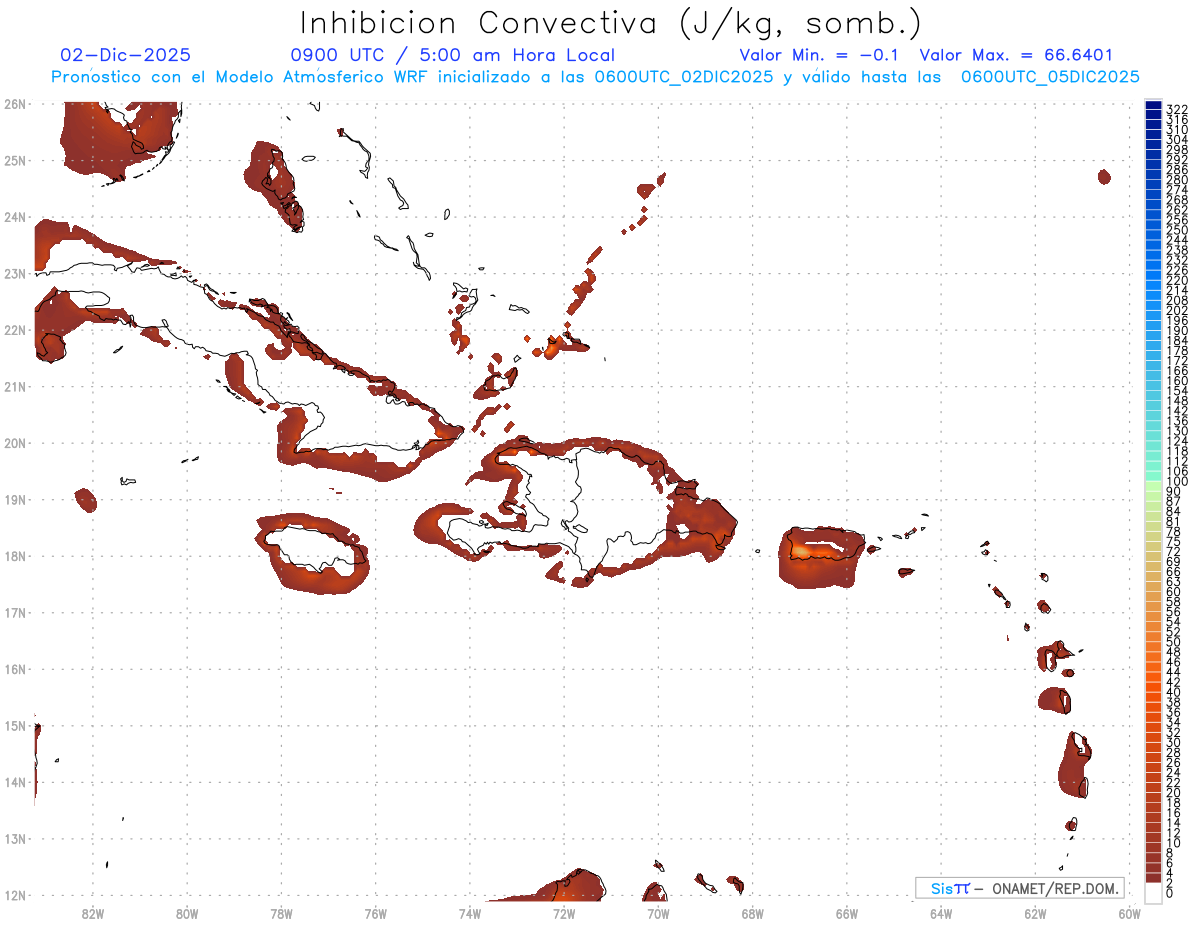
Task: Click the longitude label '60W'
Action: [1130, 913]
